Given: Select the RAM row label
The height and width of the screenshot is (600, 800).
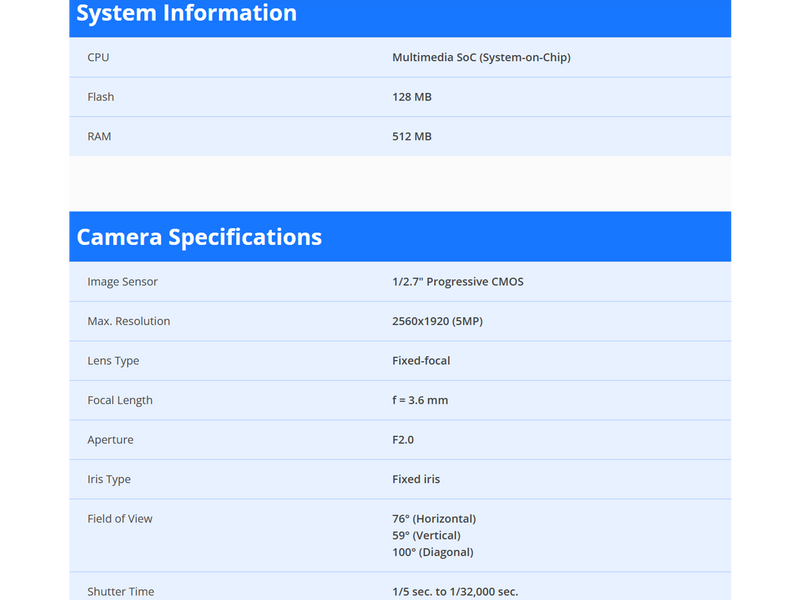Looking at the screenshot, I should point(99,137).
